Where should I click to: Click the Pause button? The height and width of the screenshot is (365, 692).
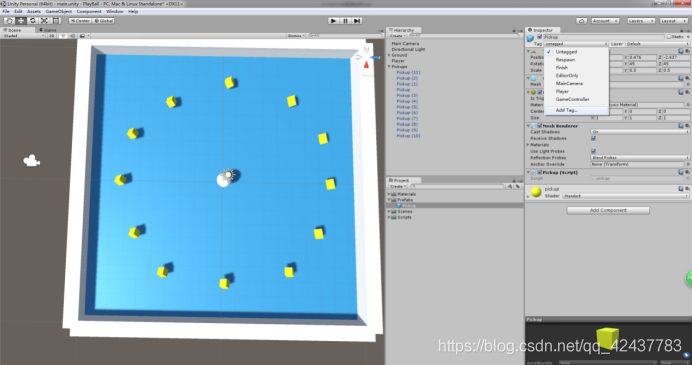tap(346, 21)
